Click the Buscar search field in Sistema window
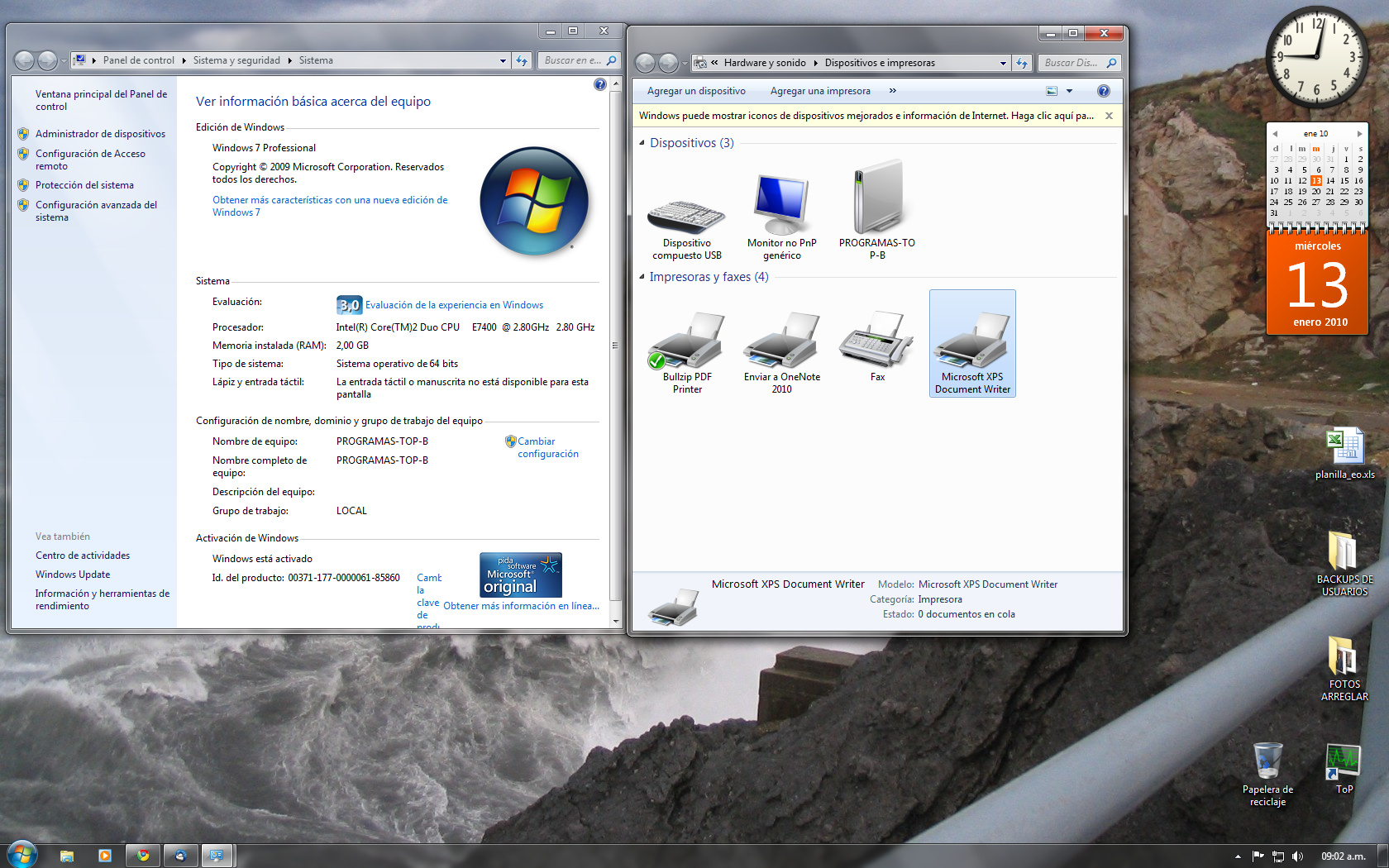1389x868 pixels. (580, 60)
